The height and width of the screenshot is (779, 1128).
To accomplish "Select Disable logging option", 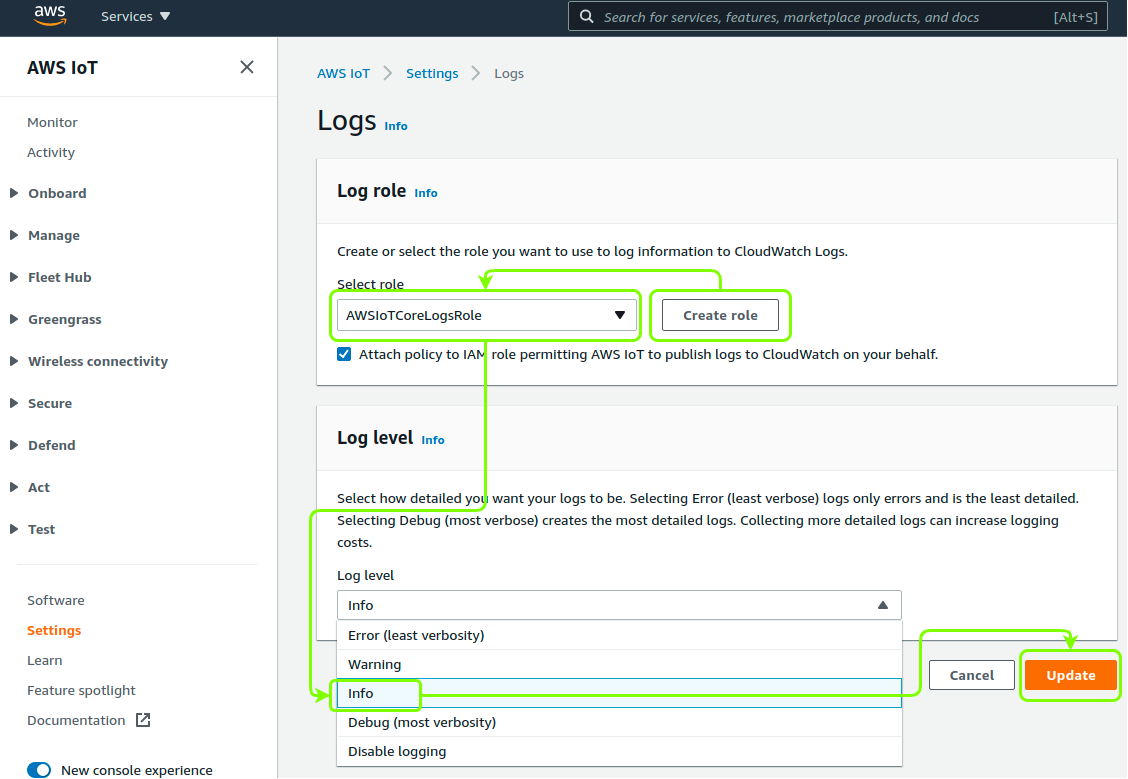I will click(x=619, y=752).
